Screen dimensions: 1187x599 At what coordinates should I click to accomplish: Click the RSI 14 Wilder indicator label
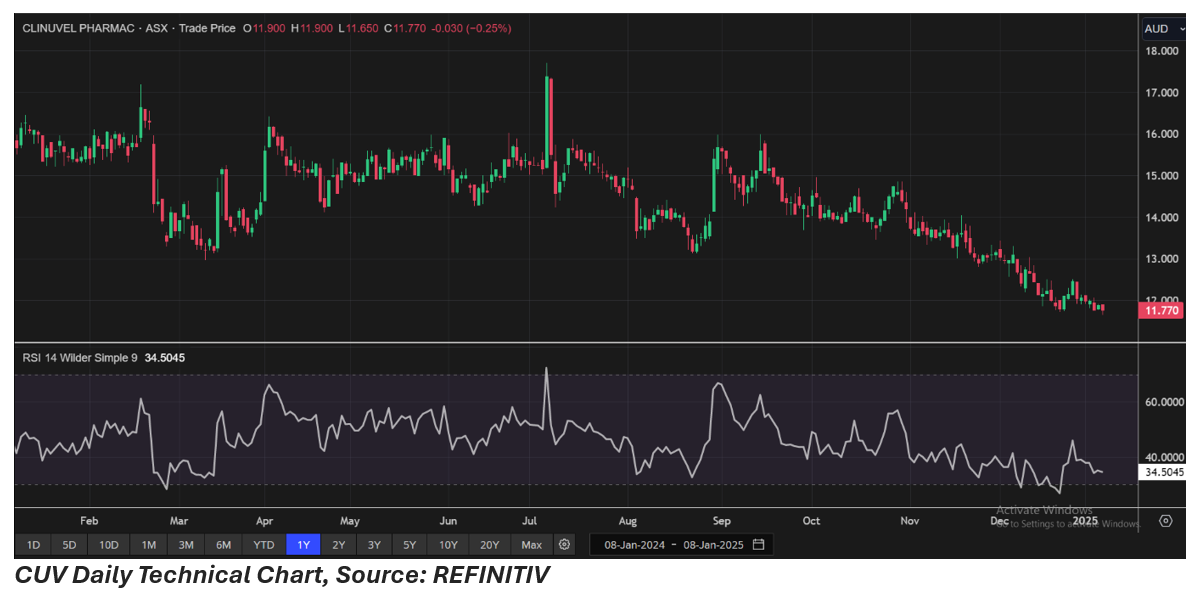pos(80,357)
